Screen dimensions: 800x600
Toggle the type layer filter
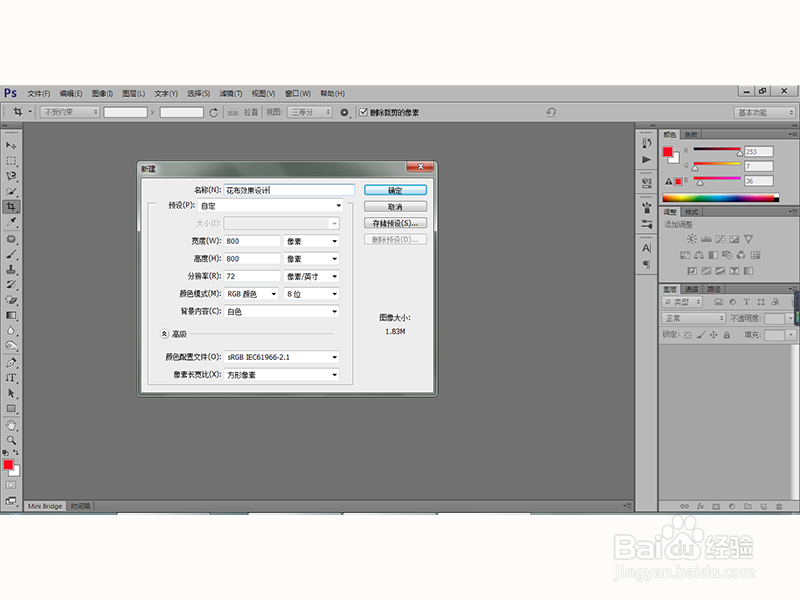point(746,302)
